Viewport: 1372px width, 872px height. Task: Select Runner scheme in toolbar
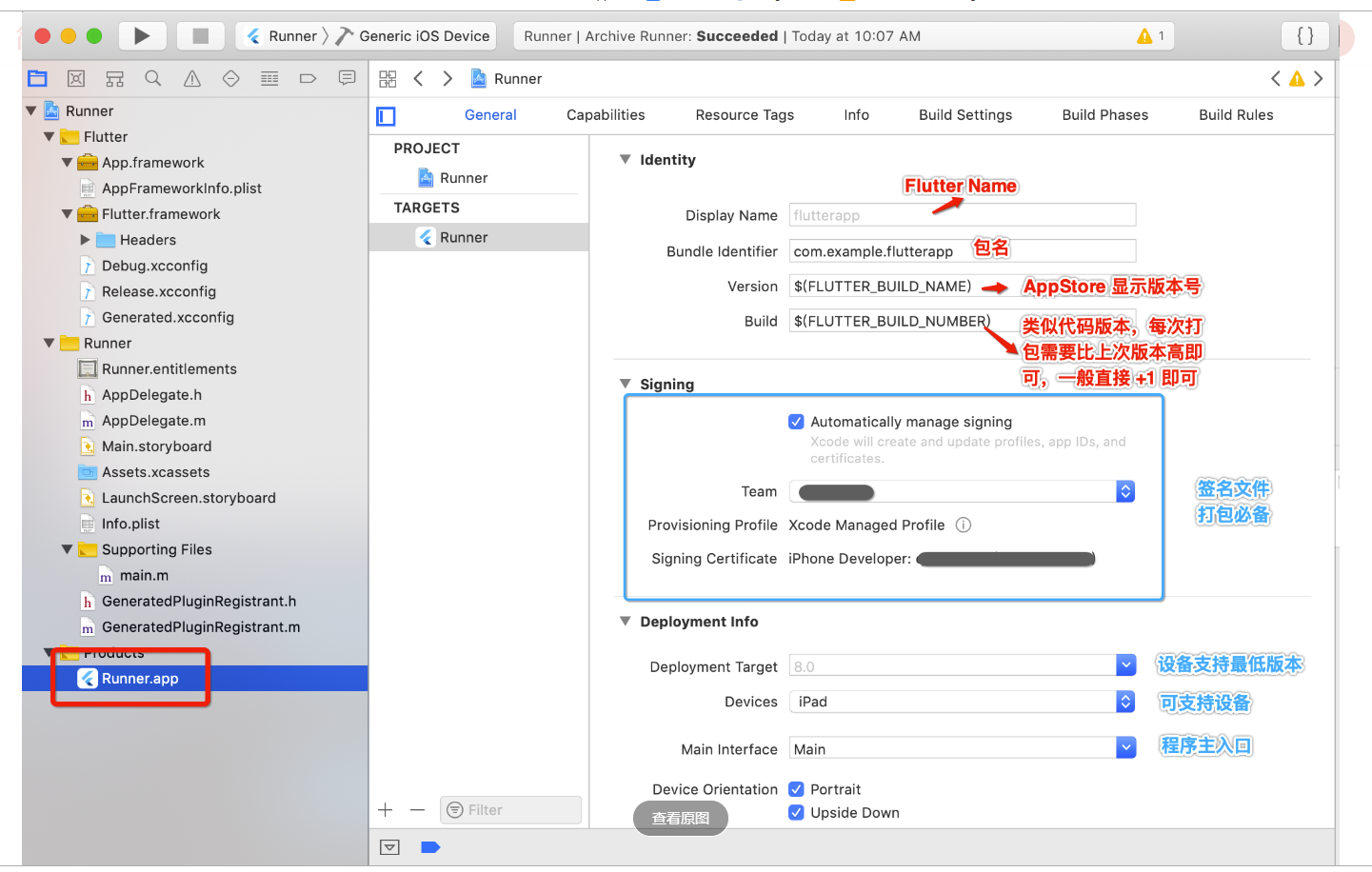281,36
